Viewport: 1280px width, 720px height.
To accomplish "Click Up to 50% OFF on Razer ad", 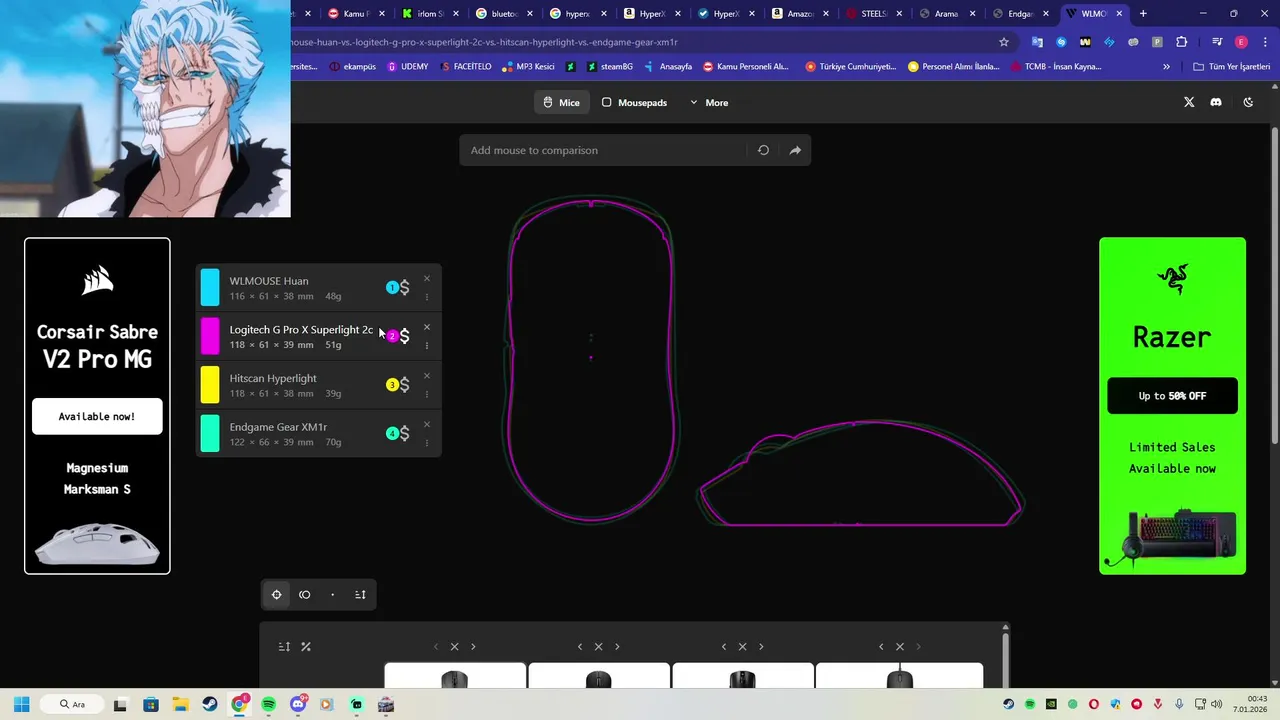I will (x=1172, y=396).
